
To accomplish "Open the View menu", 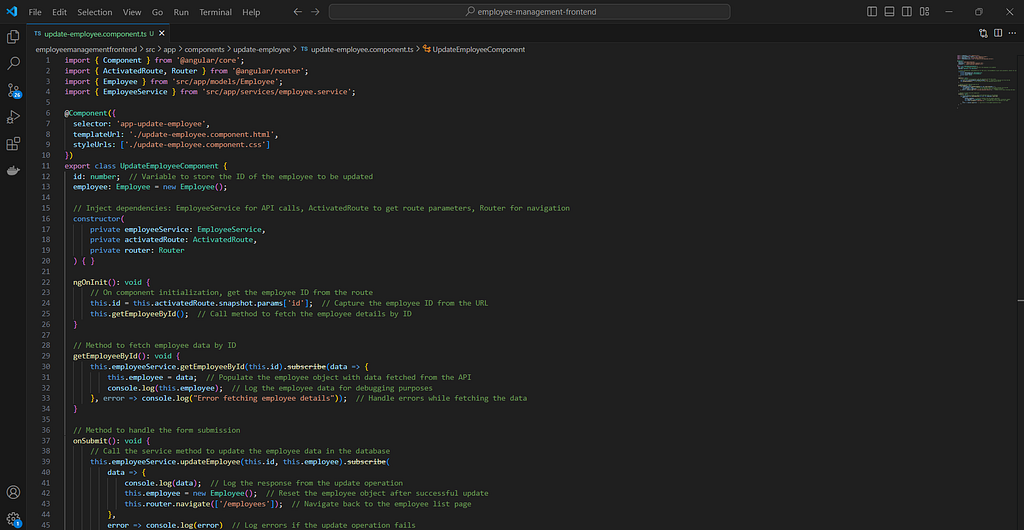I will coord(132,12).
